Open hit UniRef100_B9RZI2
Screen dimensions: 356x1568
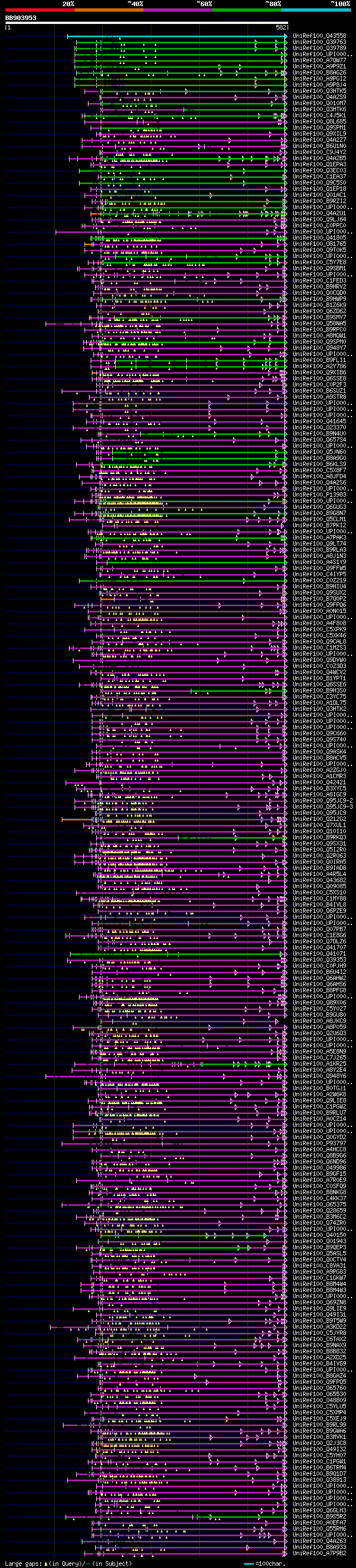click(x=319, y=201)
